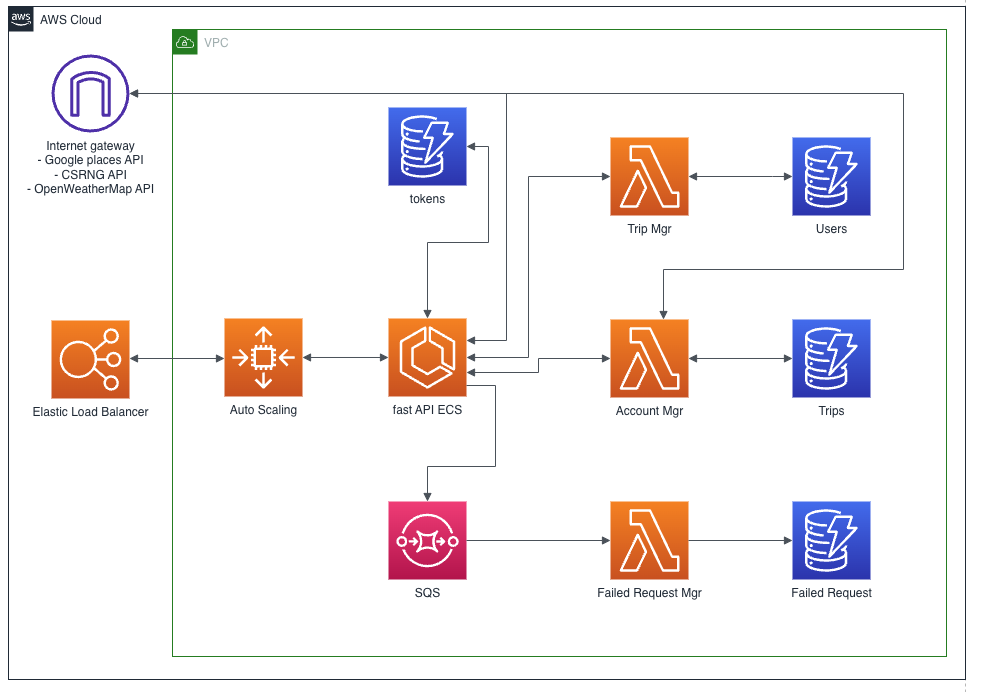Select the 'SQS' label
Image resolution: width=981 pixels, height=692 pixels.
tap(427, 593)
